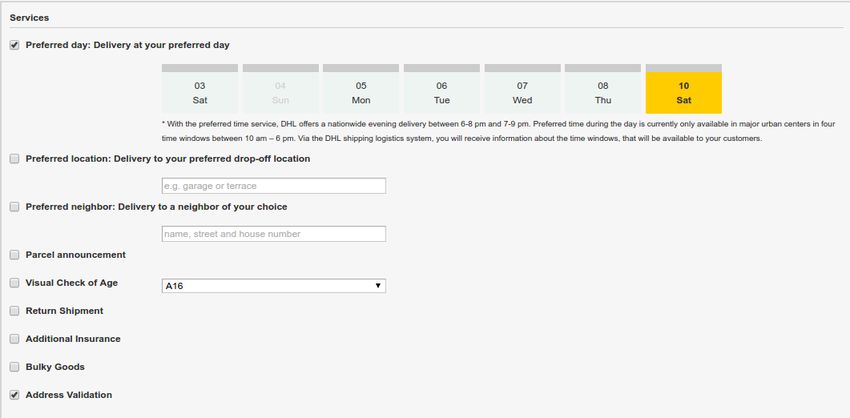
Task: Enable Preferred location delivery checkbox
Action: coord(14,159)
